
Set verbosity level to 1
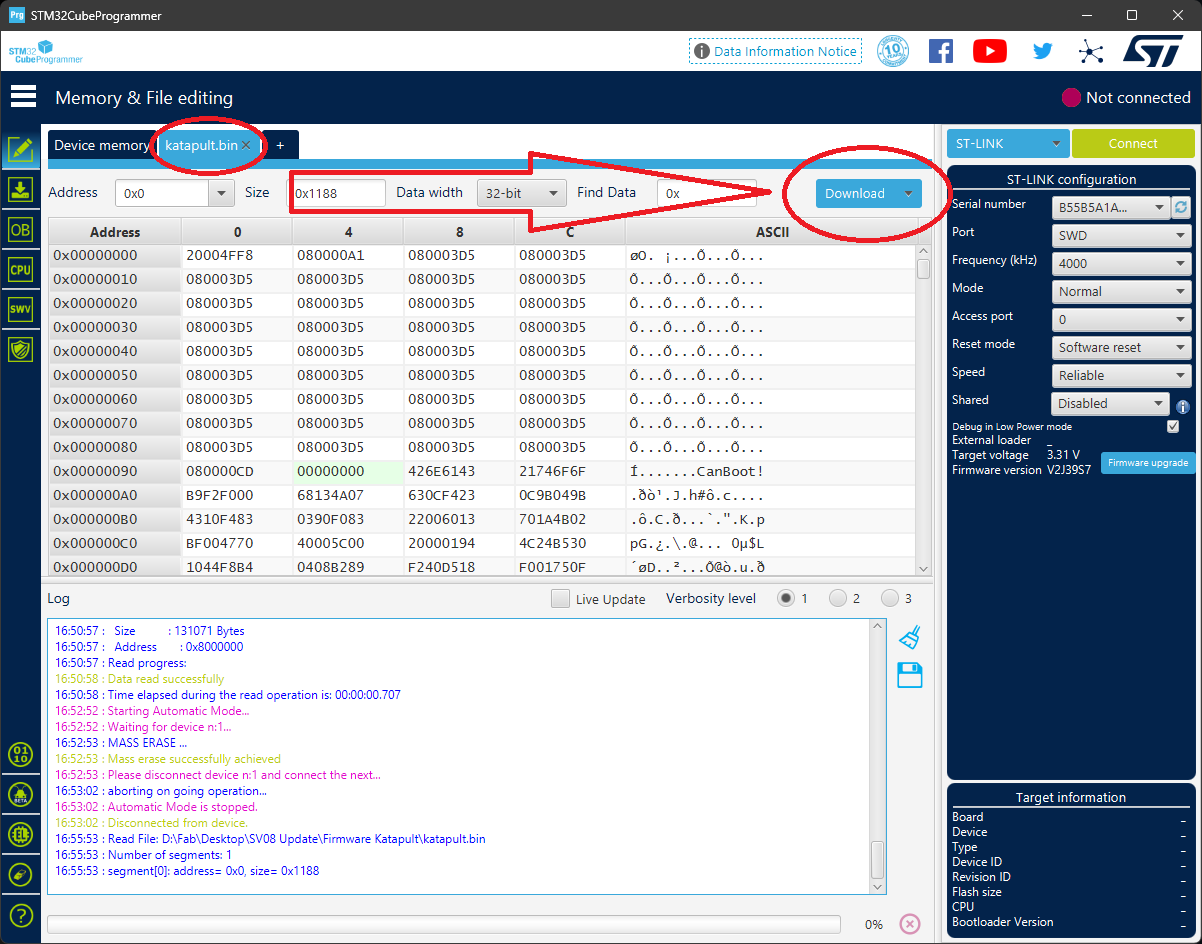pos(786,598)
